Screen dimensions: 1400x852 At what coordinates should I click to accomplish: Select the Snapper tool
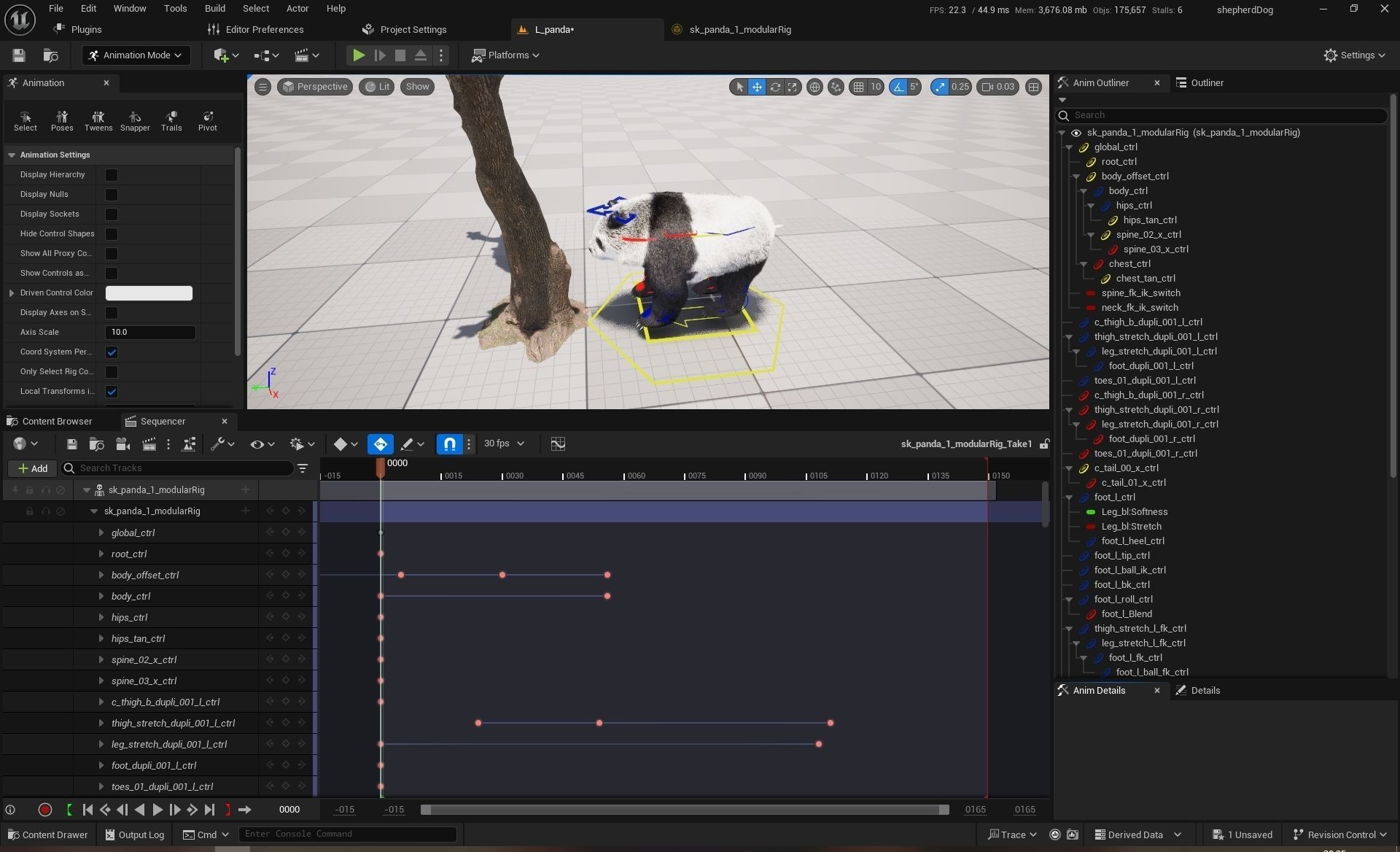tap(135, 120)
